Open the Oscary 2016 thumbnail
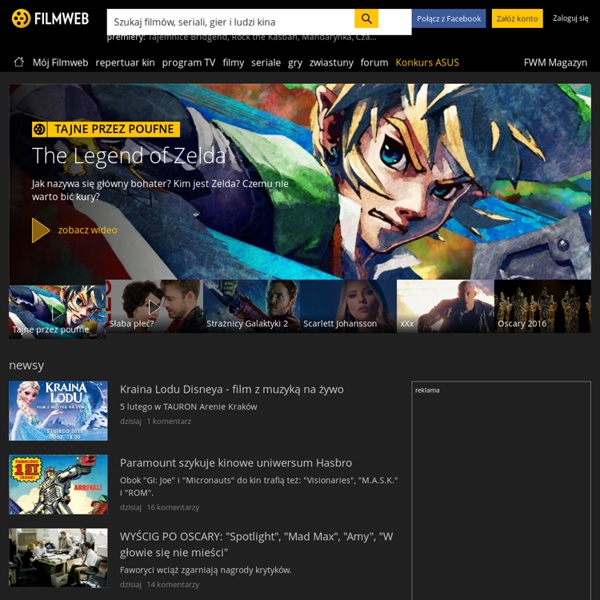Image resolution: width=600 pixels, height=600 pixels. (542, 308)
